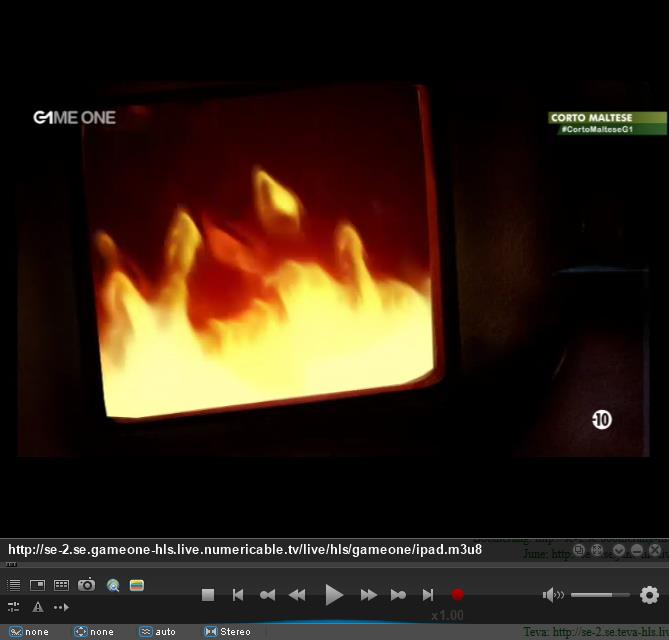This screenshot has height=640, width=669.
Task: Start recording with the red button
Action: point(458,595)
